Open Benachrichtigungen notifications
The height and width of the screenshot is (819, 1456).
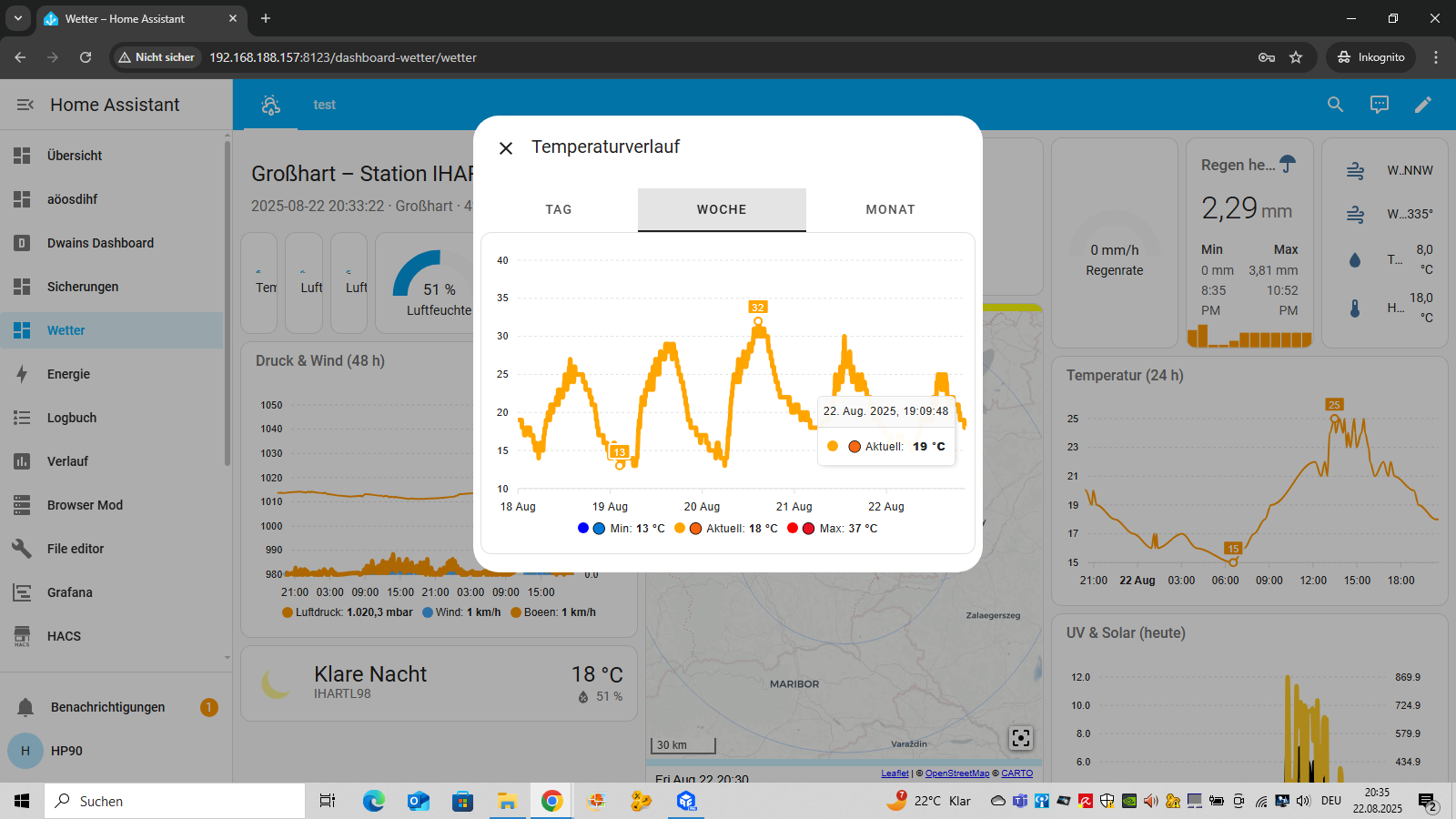pyautogui.click(x=107, y=707)
